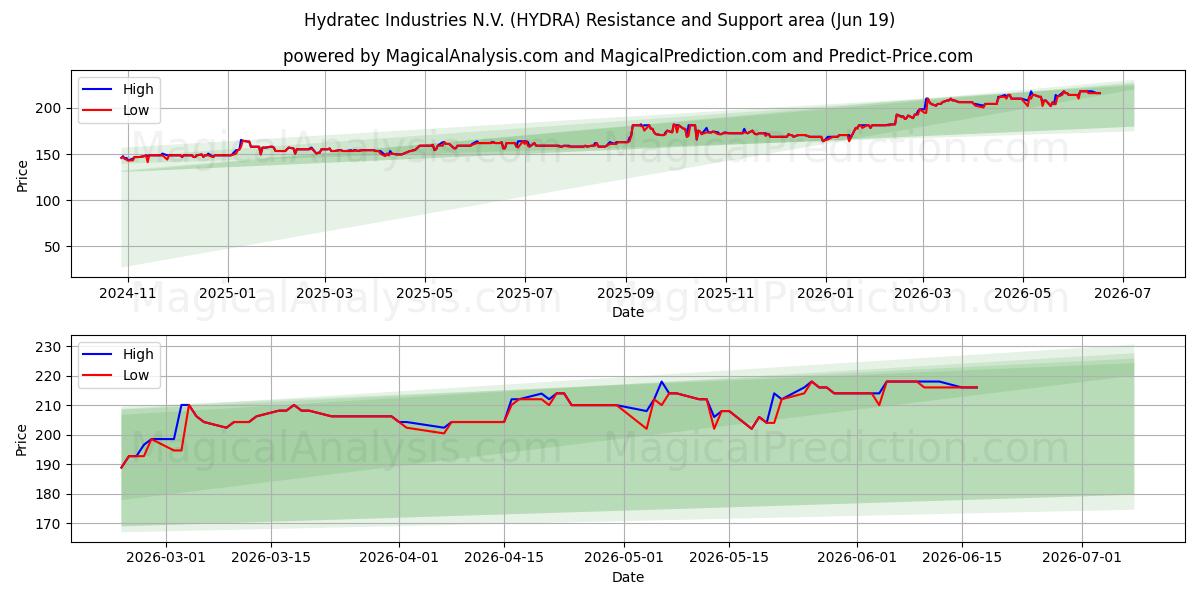Click the 2026-05-15 tick label
Screen dimensions: 1200x600
tap(729, 557)
